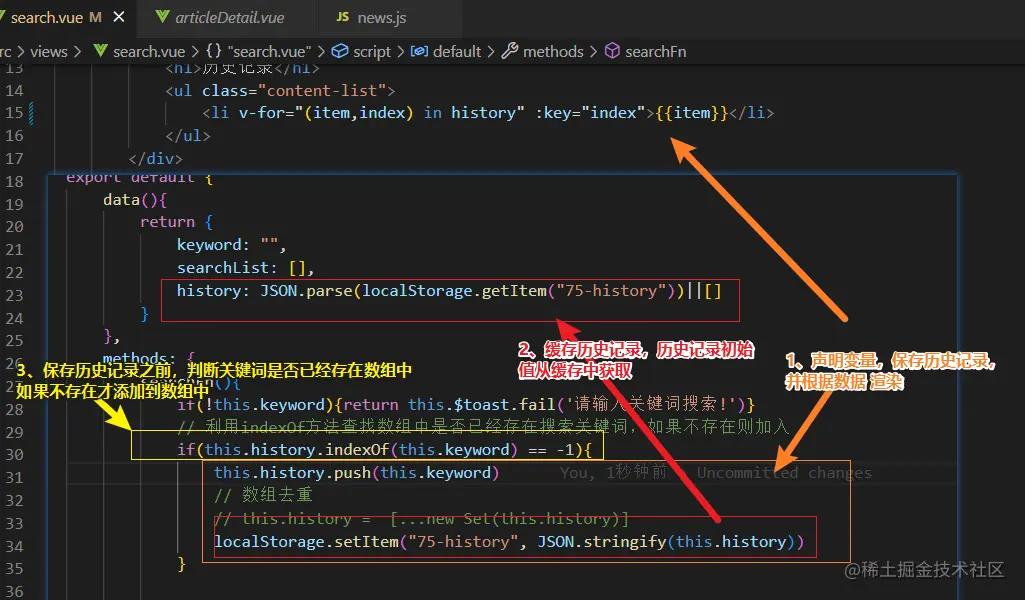Click line number 15 in gutter
The height and width of the screenshot is (600, 1025).
[14, 113]
